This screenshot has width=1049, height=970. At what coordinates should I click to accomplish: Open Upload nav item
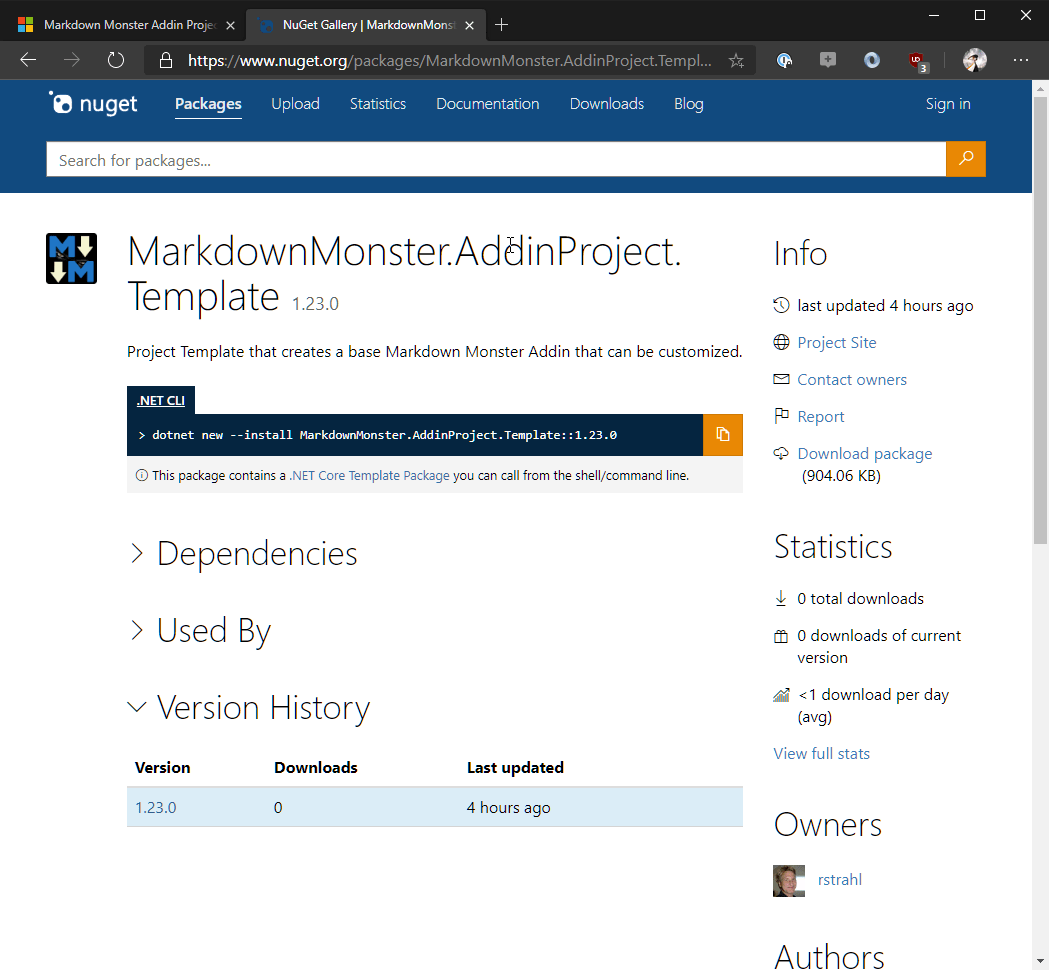coord(295,104)
